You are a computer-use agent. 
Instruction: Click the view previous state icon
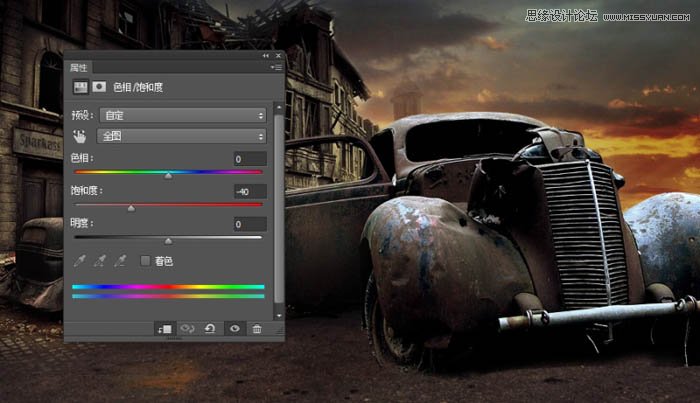point(187,328)
